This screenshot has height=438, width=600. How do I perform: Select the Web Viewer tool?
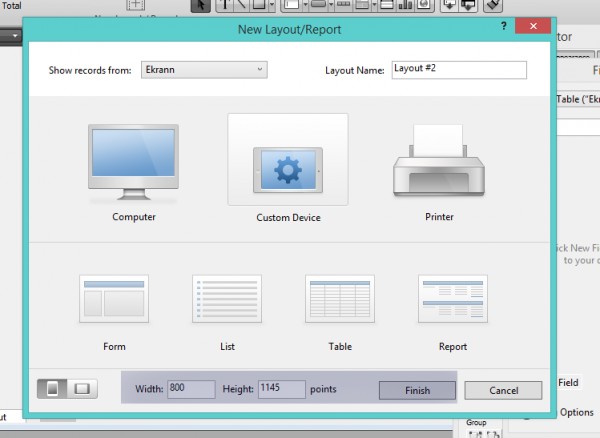[424, 5]
